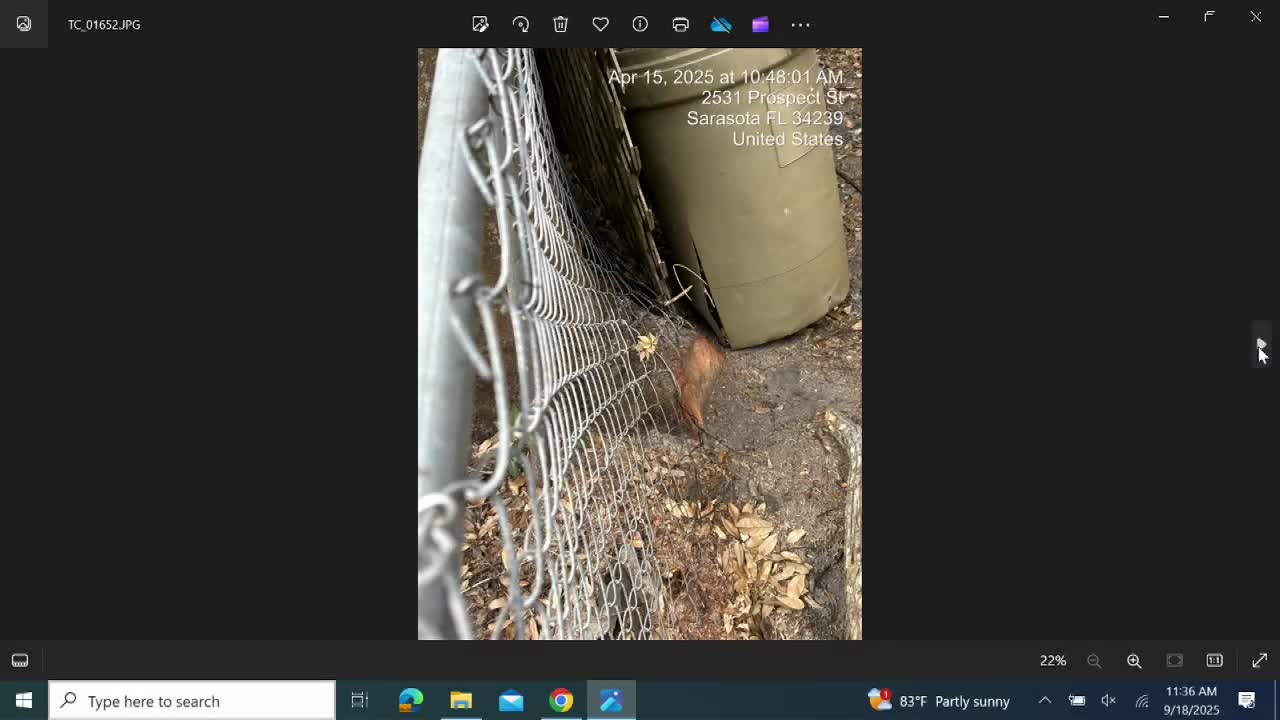Click the TC_01652.JPG file name
Screen dimensions: 1280x720
pyautogui.click(x=104, y=25)
